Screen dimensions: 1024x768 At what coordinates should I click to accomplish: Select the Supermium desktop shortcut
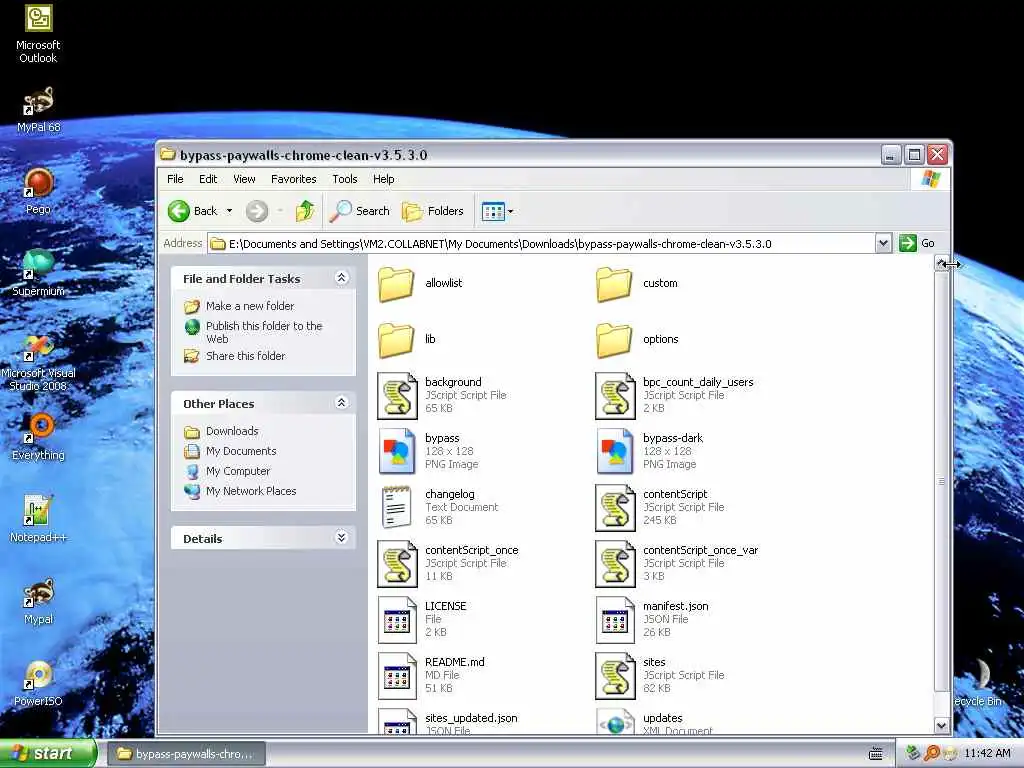coord(38,274)
